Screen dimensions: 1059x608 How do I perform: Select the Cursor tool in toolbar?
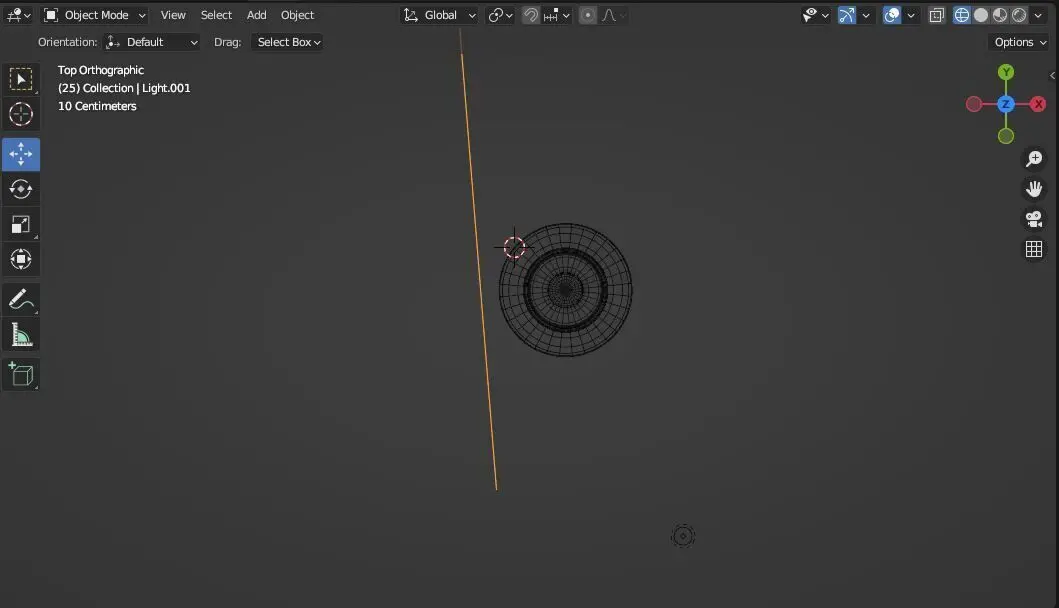coord(21,114)
